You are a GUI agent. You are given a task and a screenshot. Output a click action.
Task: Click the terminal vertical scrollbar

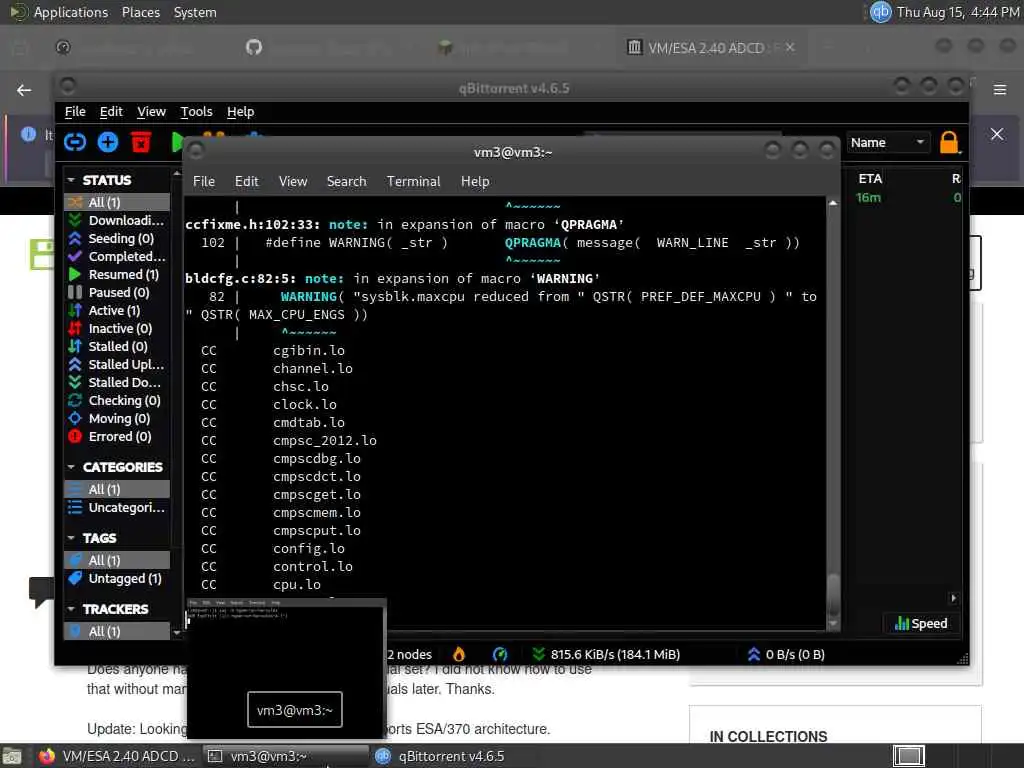coord(833,413)
